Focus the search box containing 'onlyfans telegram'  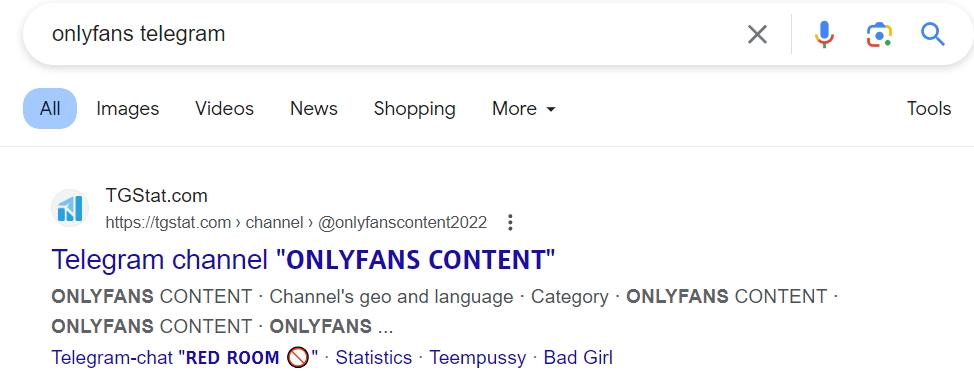[385, 34]
